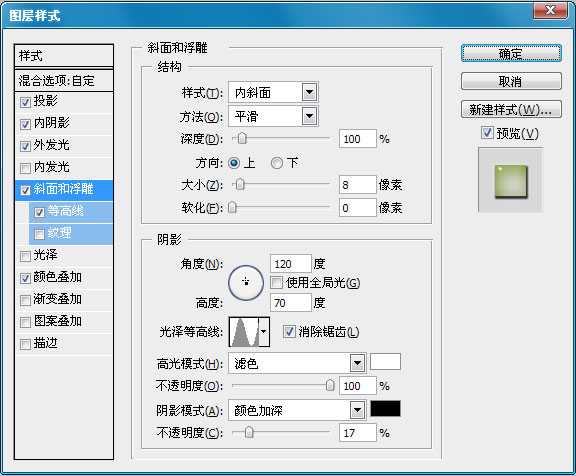Image resolution: width=576 pixels, height=476 pixels.
Task: Click the 深度 100 percent field
Action: (x=357, y=139)
